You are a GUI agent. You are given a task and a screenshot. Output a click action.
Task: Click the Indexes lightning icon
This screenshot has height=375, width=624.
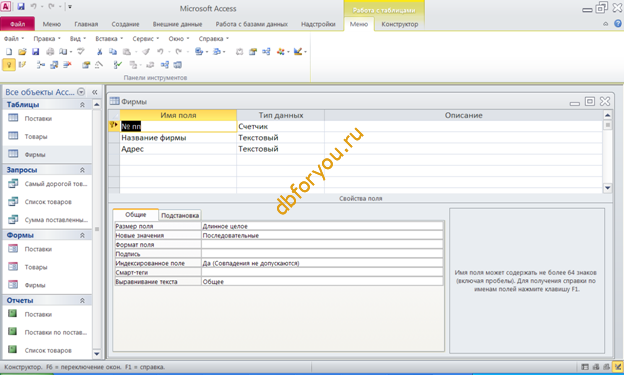[22, 65]
